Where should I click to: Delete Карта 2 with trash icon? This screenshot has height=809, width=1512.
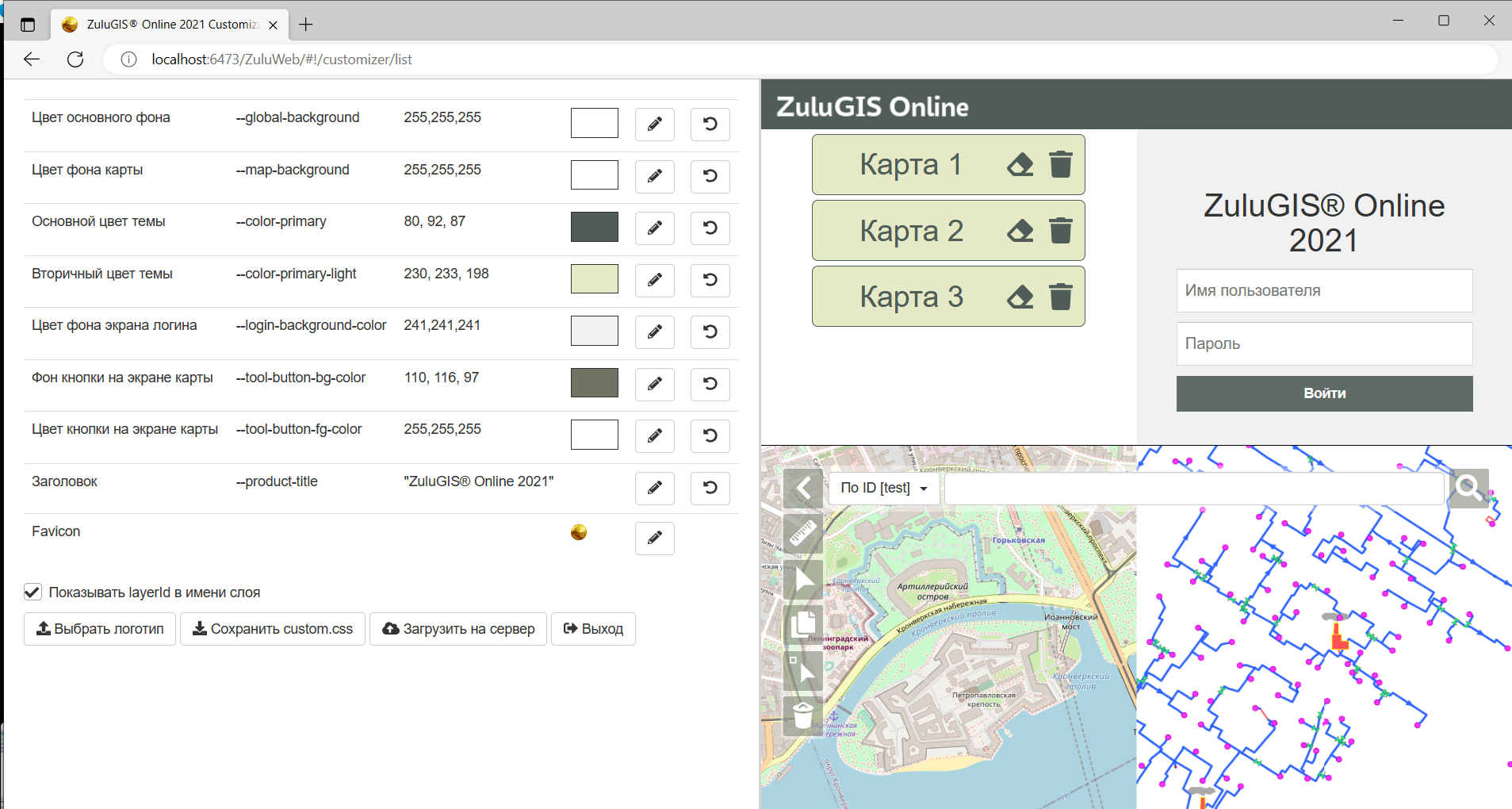point(1060,231)
